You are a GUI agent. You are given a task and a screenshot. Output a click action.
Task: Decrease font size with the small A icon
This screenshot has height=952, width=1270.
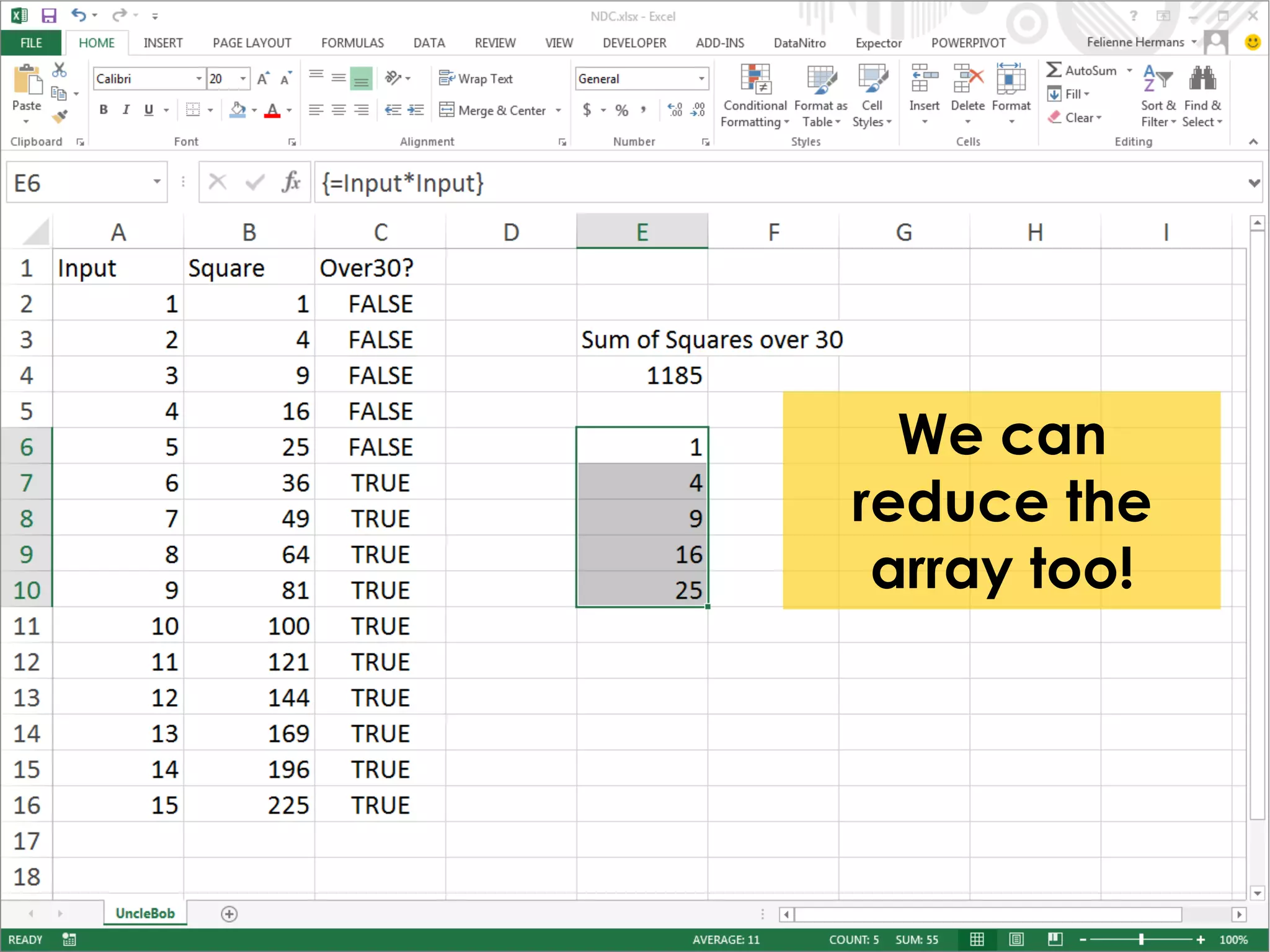(285, 79)
